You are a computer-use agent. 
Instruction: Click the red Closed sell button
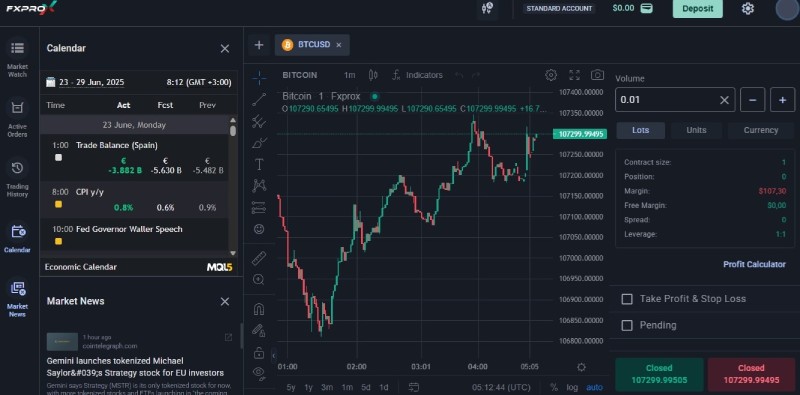pyautogui.click(x=751, y=375)
